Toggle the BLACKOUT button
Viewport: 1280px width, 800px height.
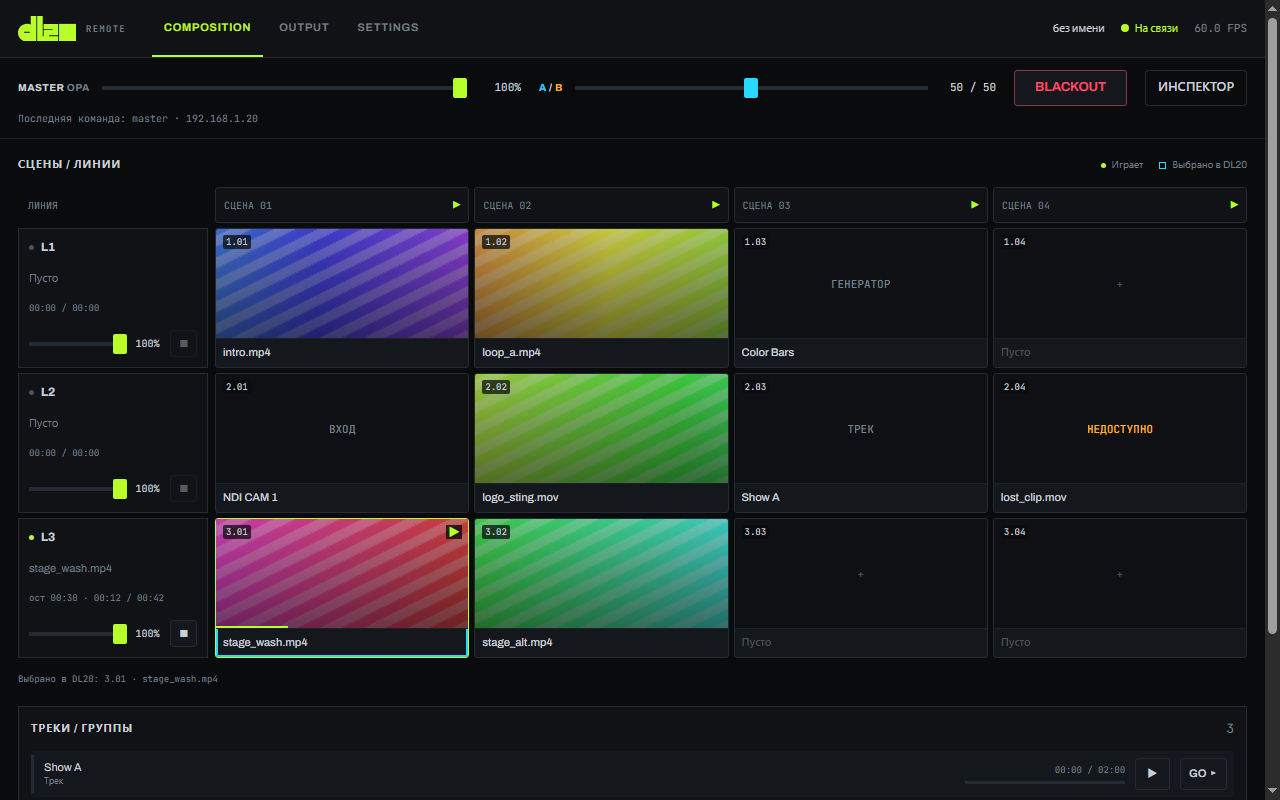pyautogui.click(x=1070, y=87)
